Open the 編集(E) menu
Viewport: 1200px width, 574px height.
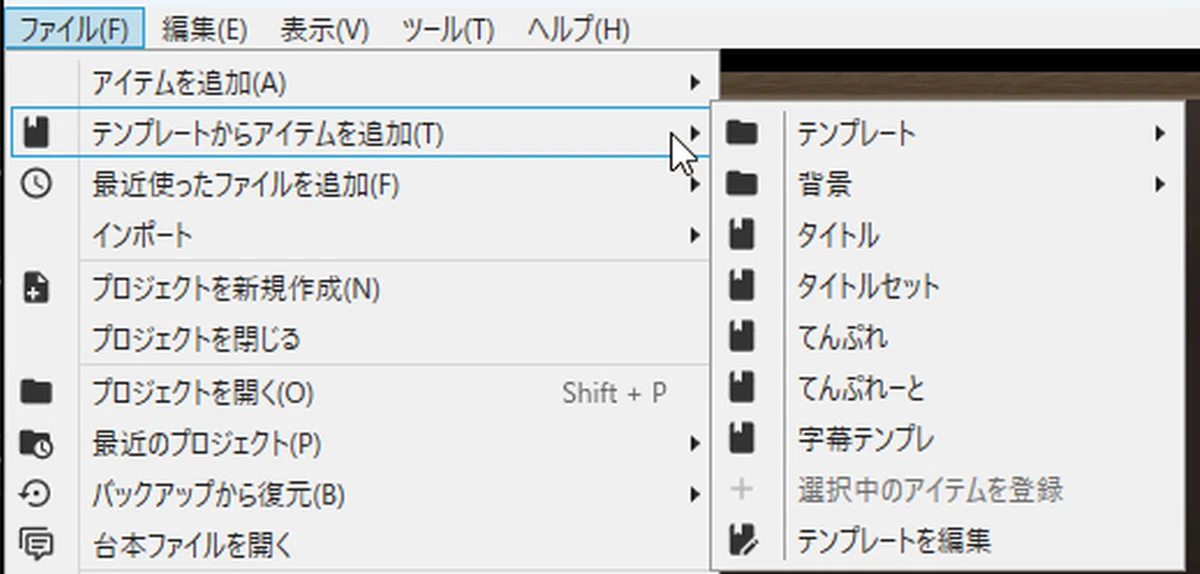(204, 29)
